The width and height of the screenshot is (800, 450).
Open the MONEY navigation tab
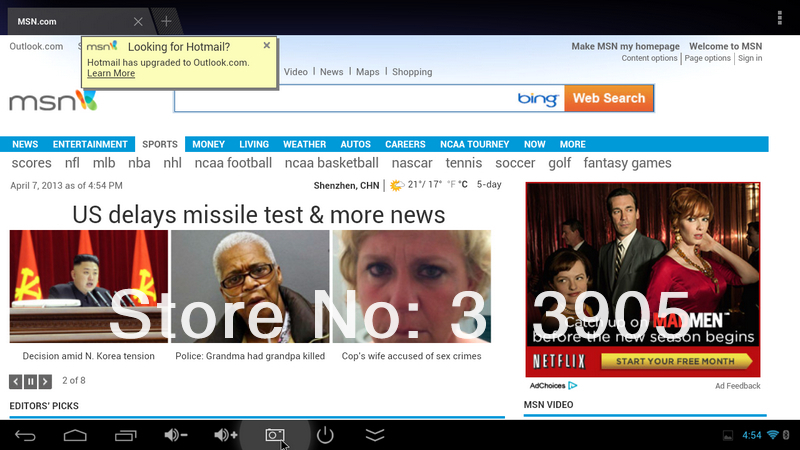click(x=209, y=144)
